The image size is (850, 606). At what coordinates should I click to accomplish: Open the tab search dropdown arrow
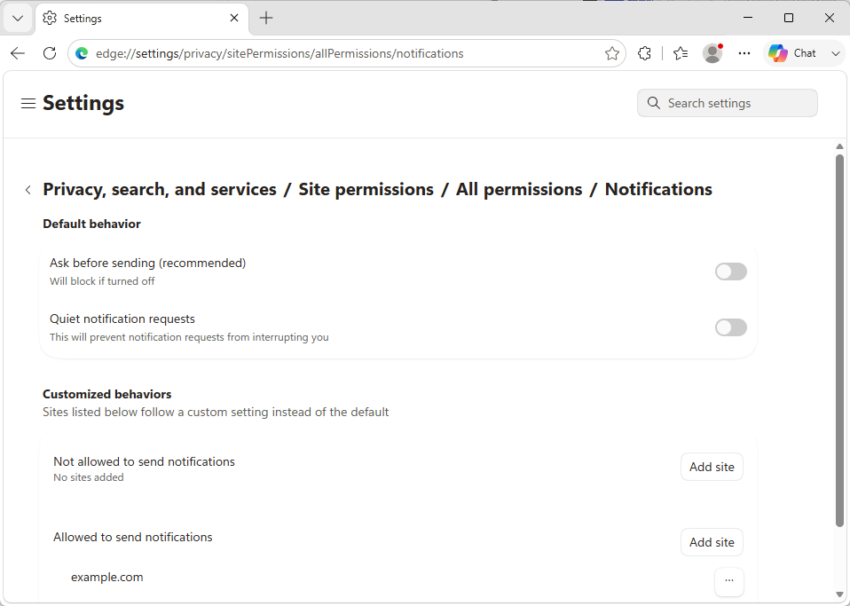(17, 18)
